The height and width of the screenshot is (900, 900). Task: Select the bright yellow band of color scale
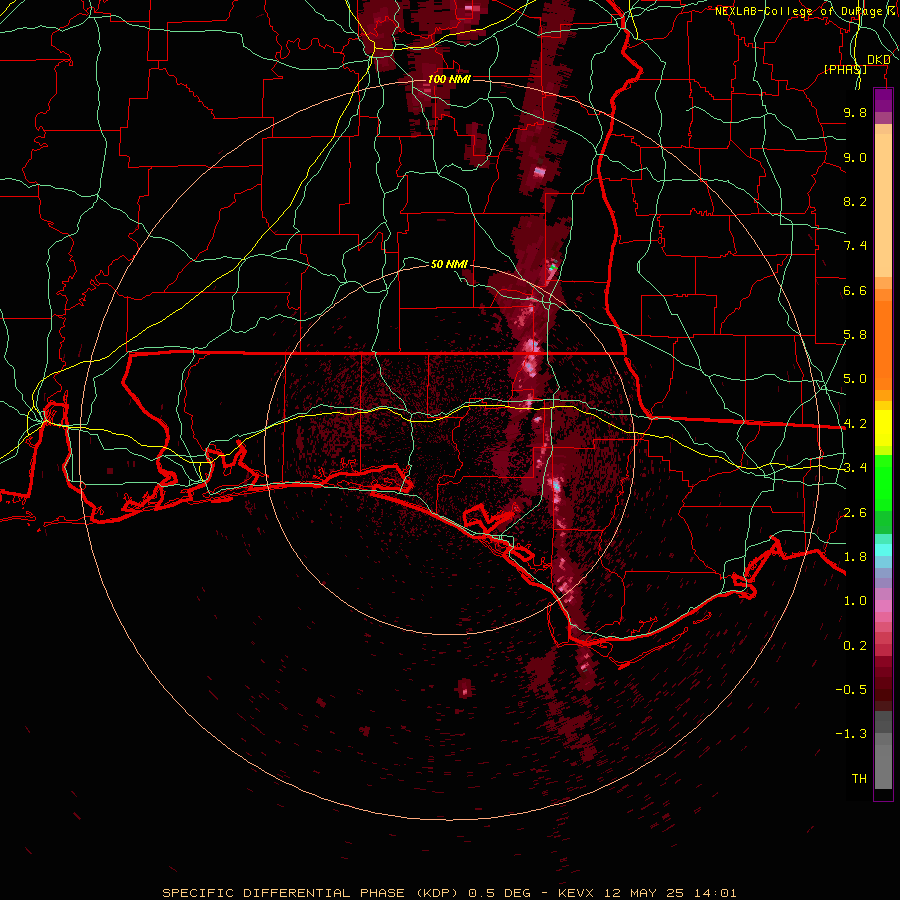[883, 428]
